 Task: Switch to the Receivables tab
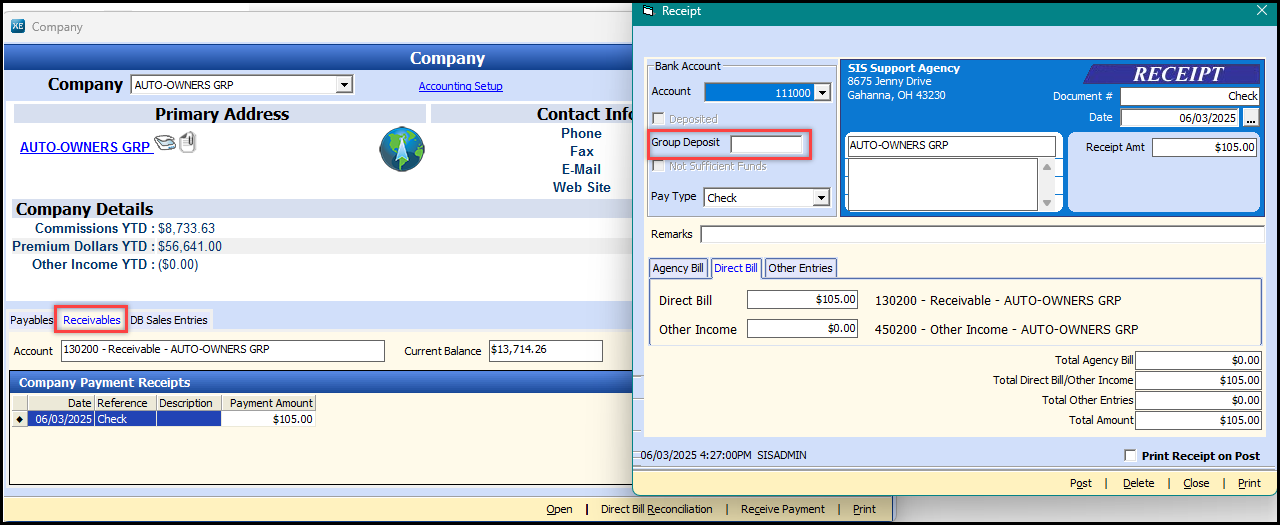click(x=92, y=320)
